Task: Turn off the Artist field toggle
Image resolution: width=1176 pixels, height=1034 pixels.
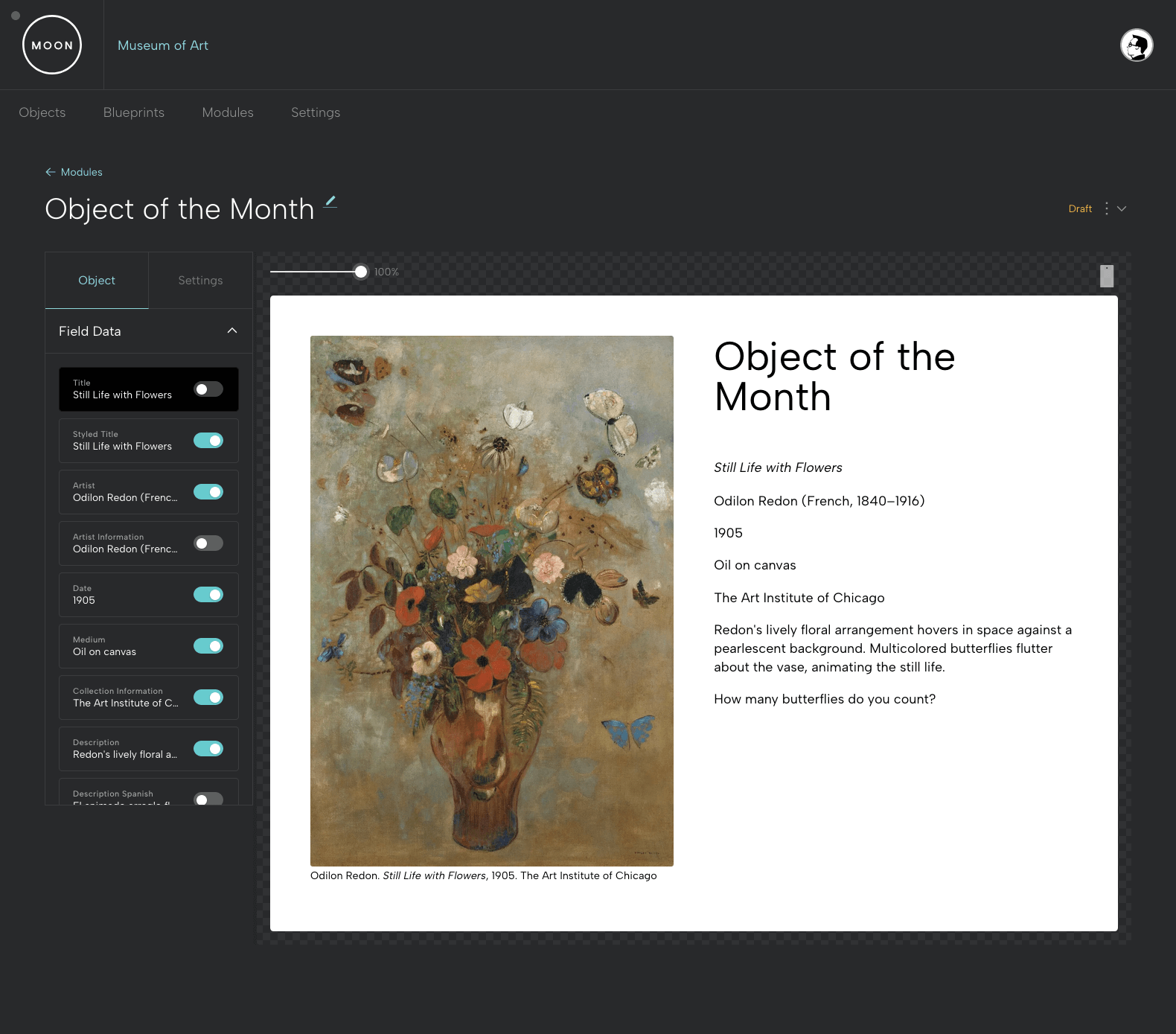Action: click(208, 492)
